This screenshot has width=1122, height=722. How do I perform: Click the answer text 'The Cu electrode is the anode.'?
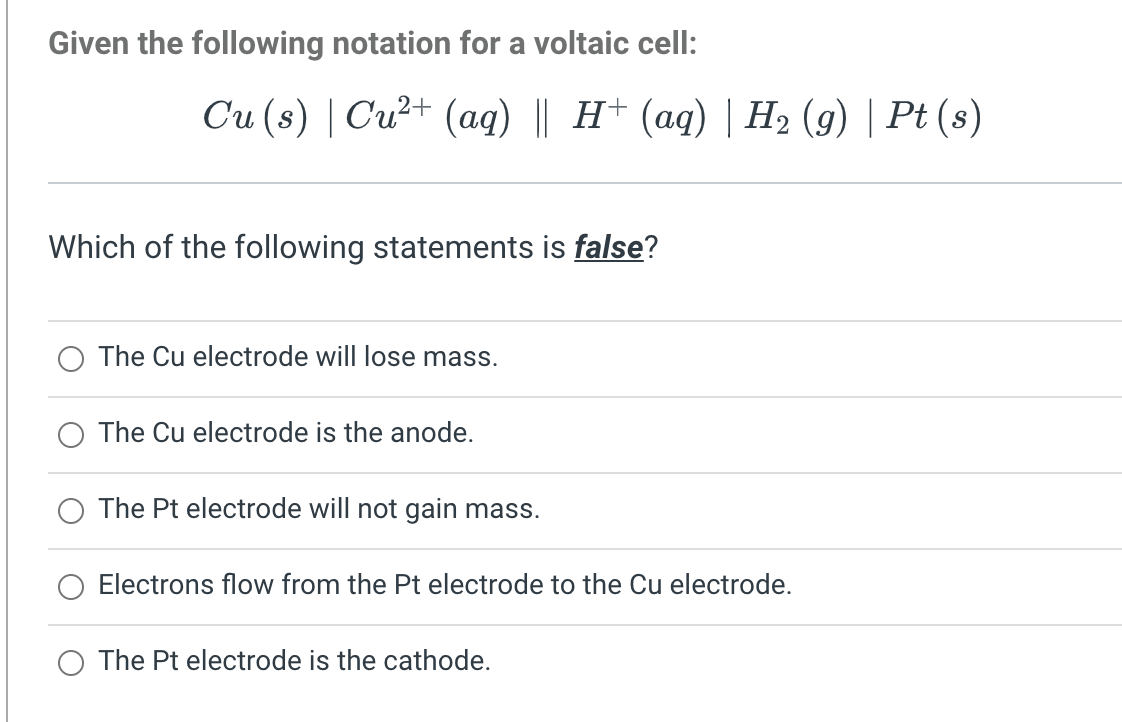[284, 433]
